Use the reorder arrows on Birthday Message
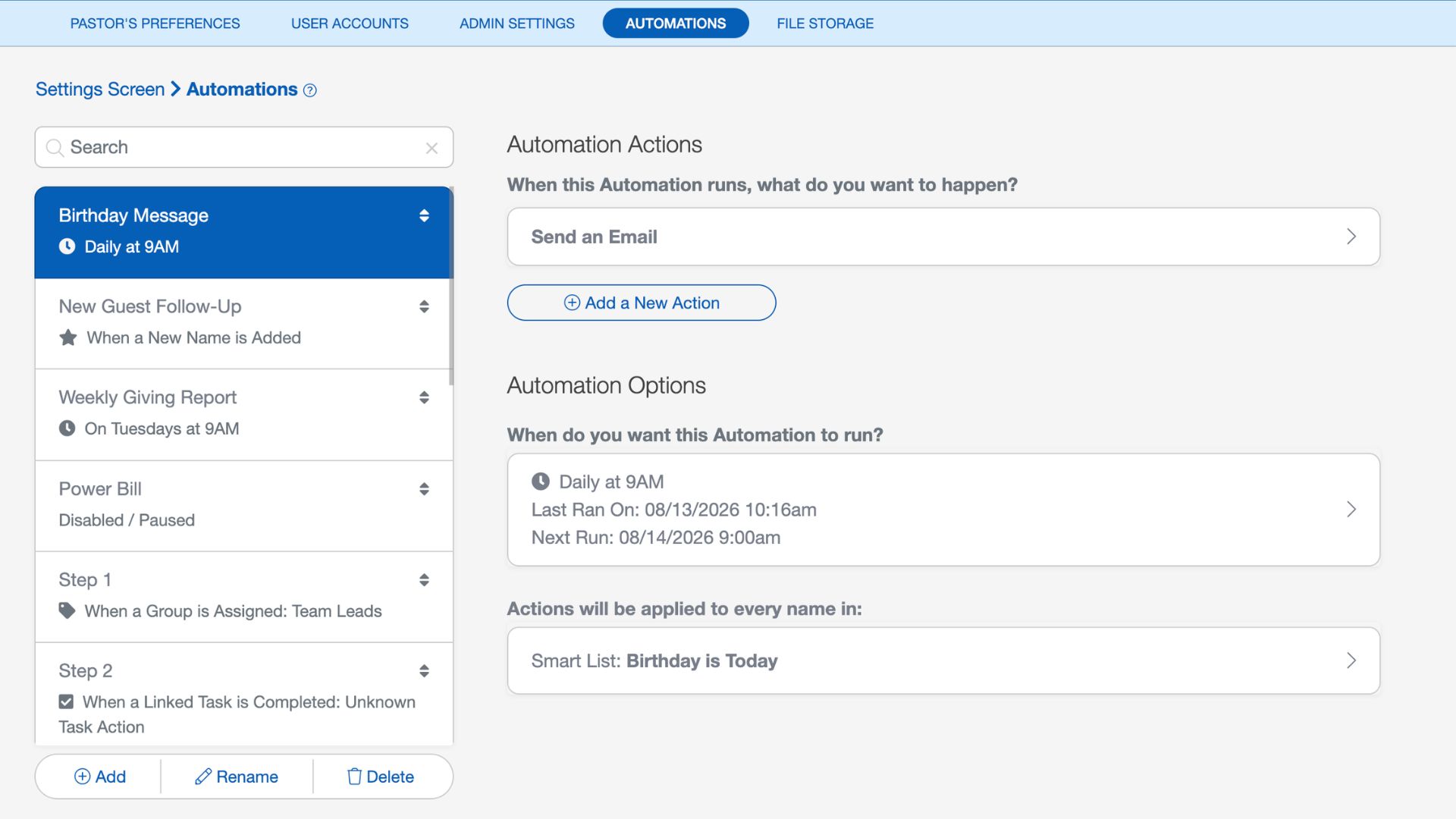This screenshot has width=1456, height=819. click(424, 215)
